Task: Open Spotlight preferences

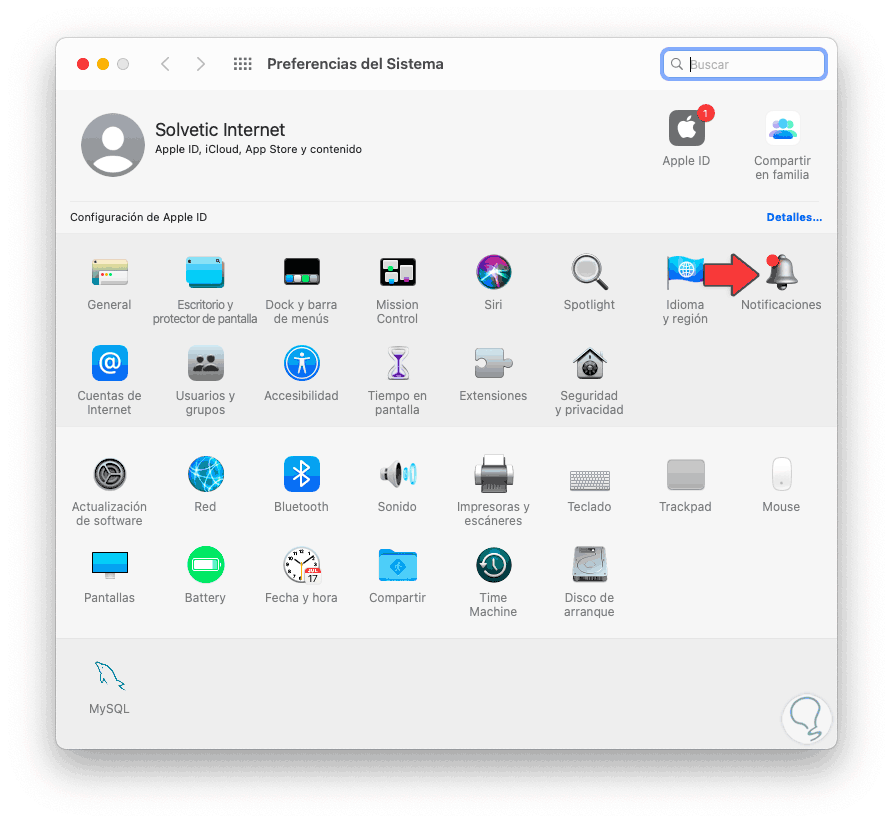Action: [x=589, y=272]
